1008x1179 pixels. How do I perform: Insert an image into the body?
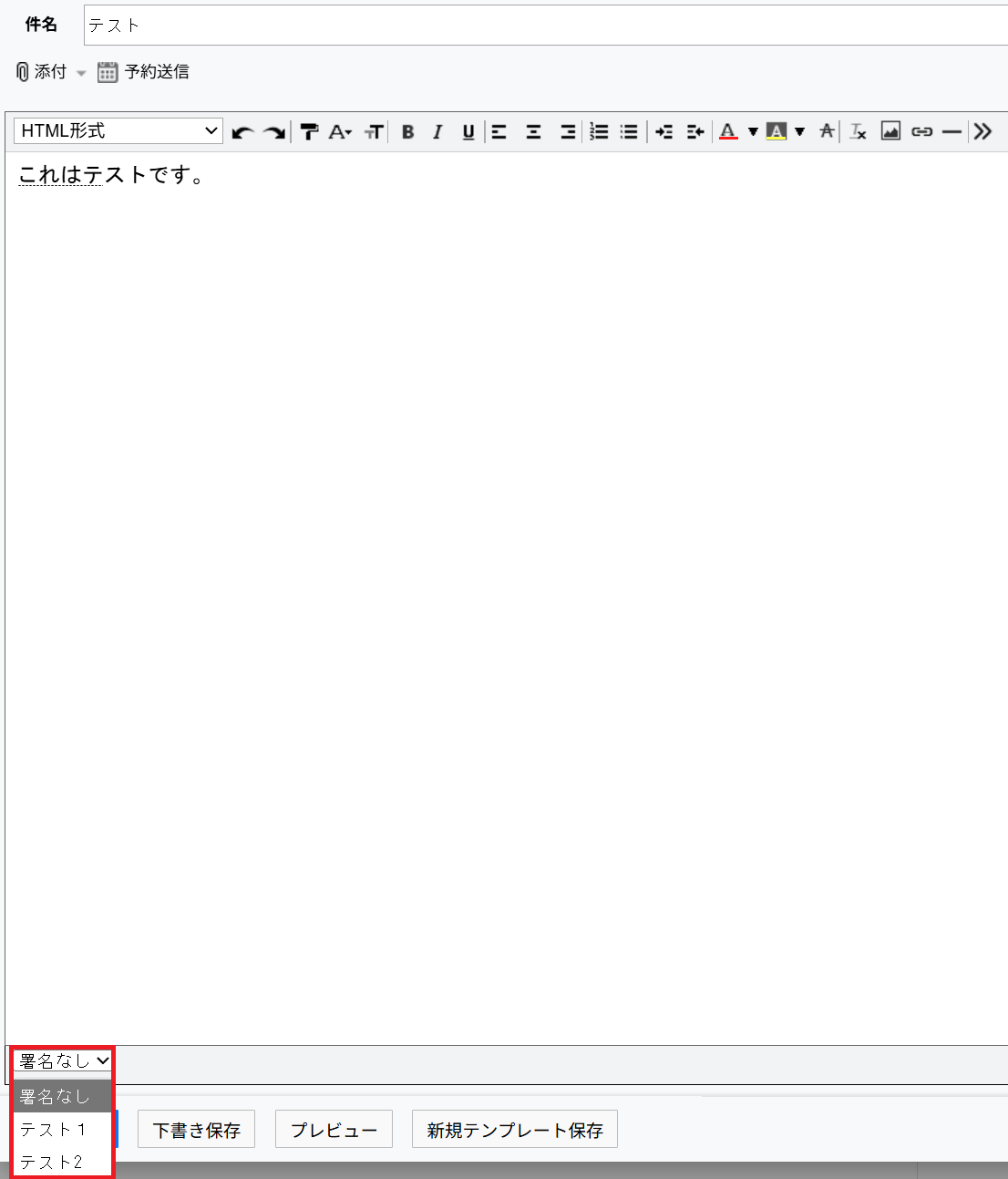pos(890,131)
